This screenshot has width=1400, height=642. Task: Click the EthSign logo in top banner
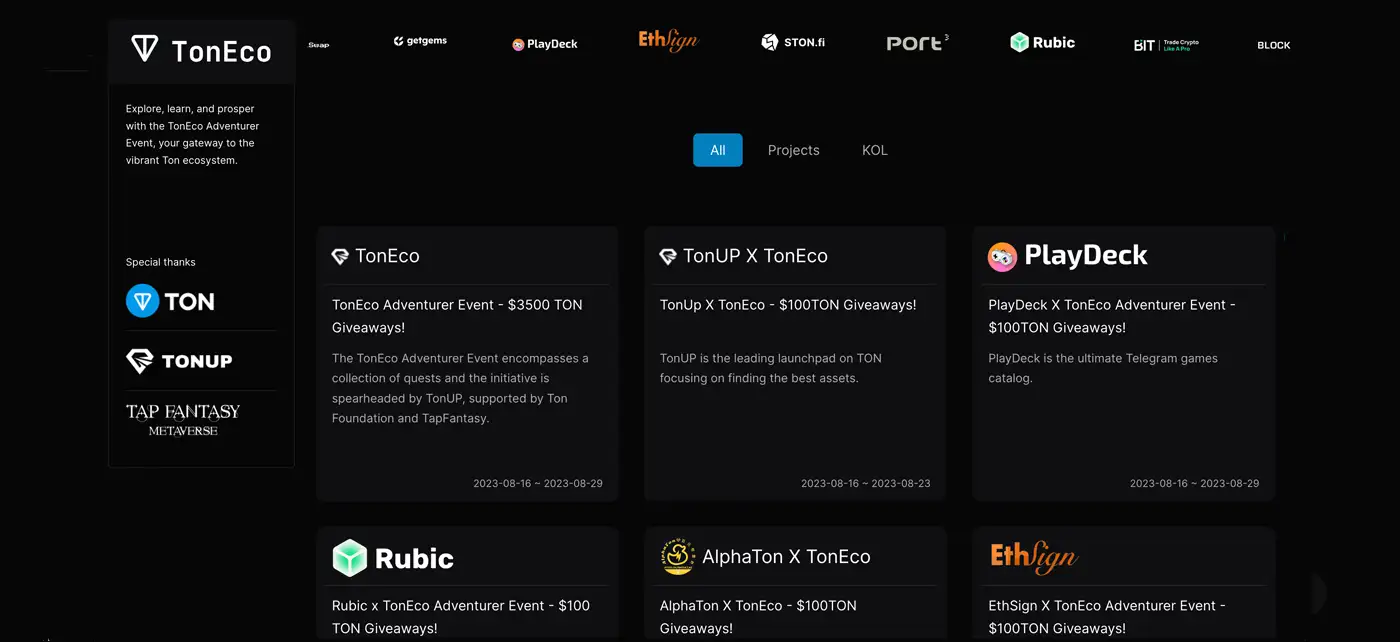coord(668,40)
